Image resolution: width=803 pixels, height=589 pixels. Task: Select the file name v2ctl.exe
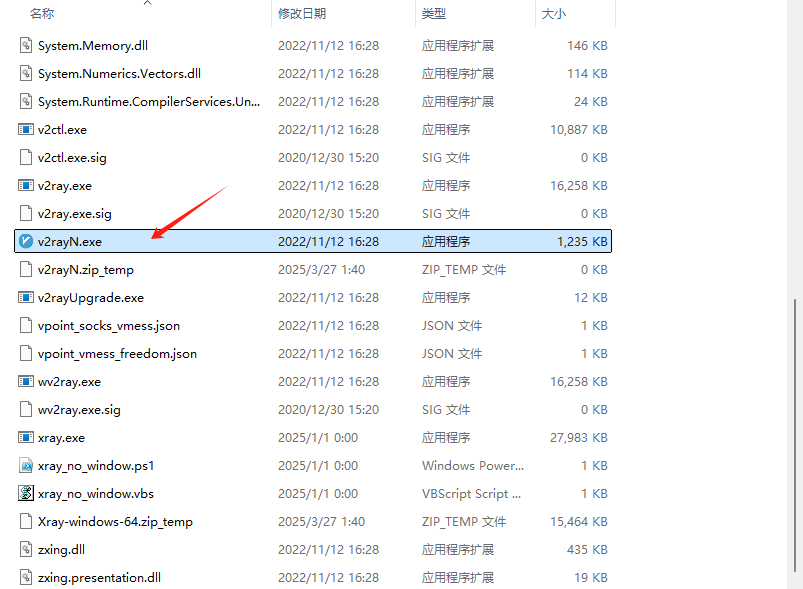tap(62, 130)
